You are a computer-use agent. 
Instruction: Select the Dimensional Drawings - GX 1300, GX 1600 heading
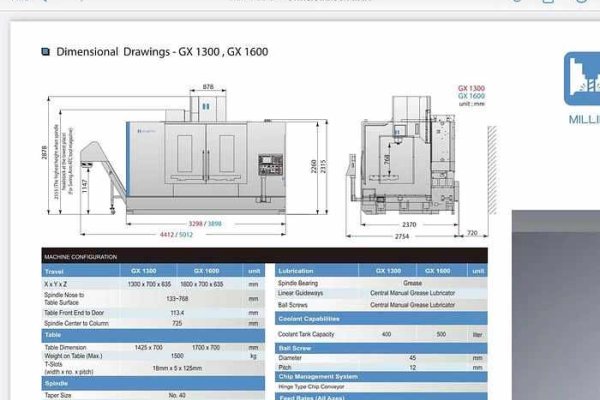coord(162,52)
